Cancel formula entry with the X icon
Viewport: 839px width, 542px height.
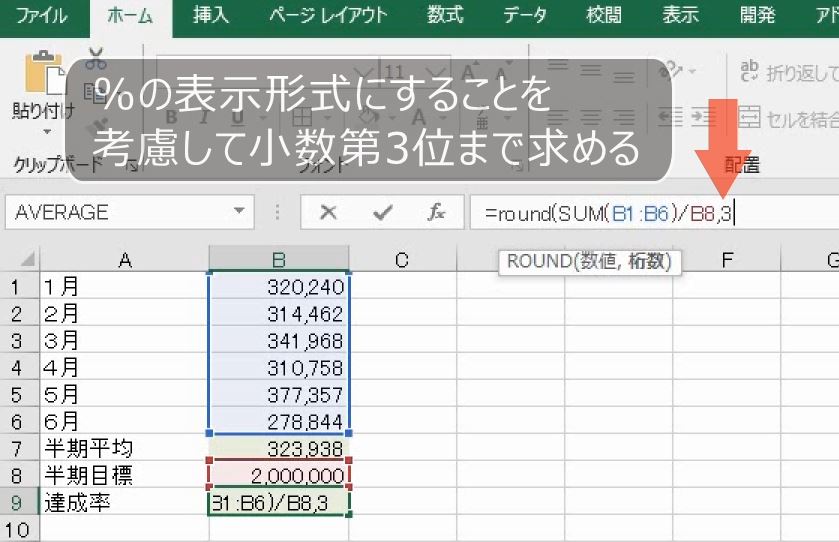coord(328,212)
